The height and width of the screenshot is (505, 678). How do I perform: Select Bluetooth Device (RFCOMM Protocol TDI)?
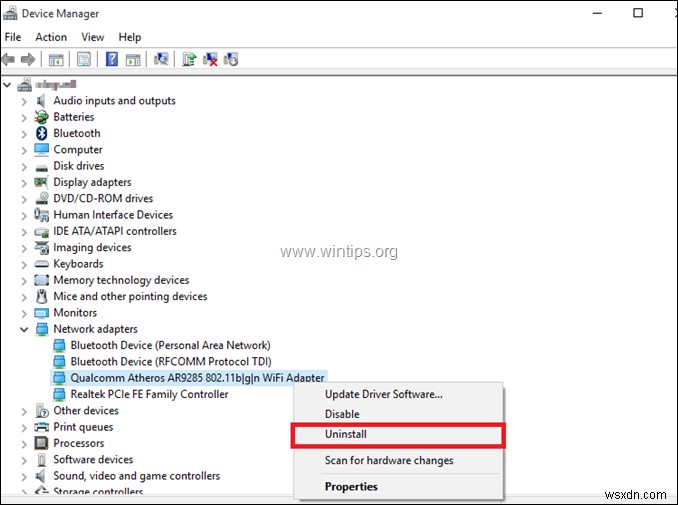[171, 361]
